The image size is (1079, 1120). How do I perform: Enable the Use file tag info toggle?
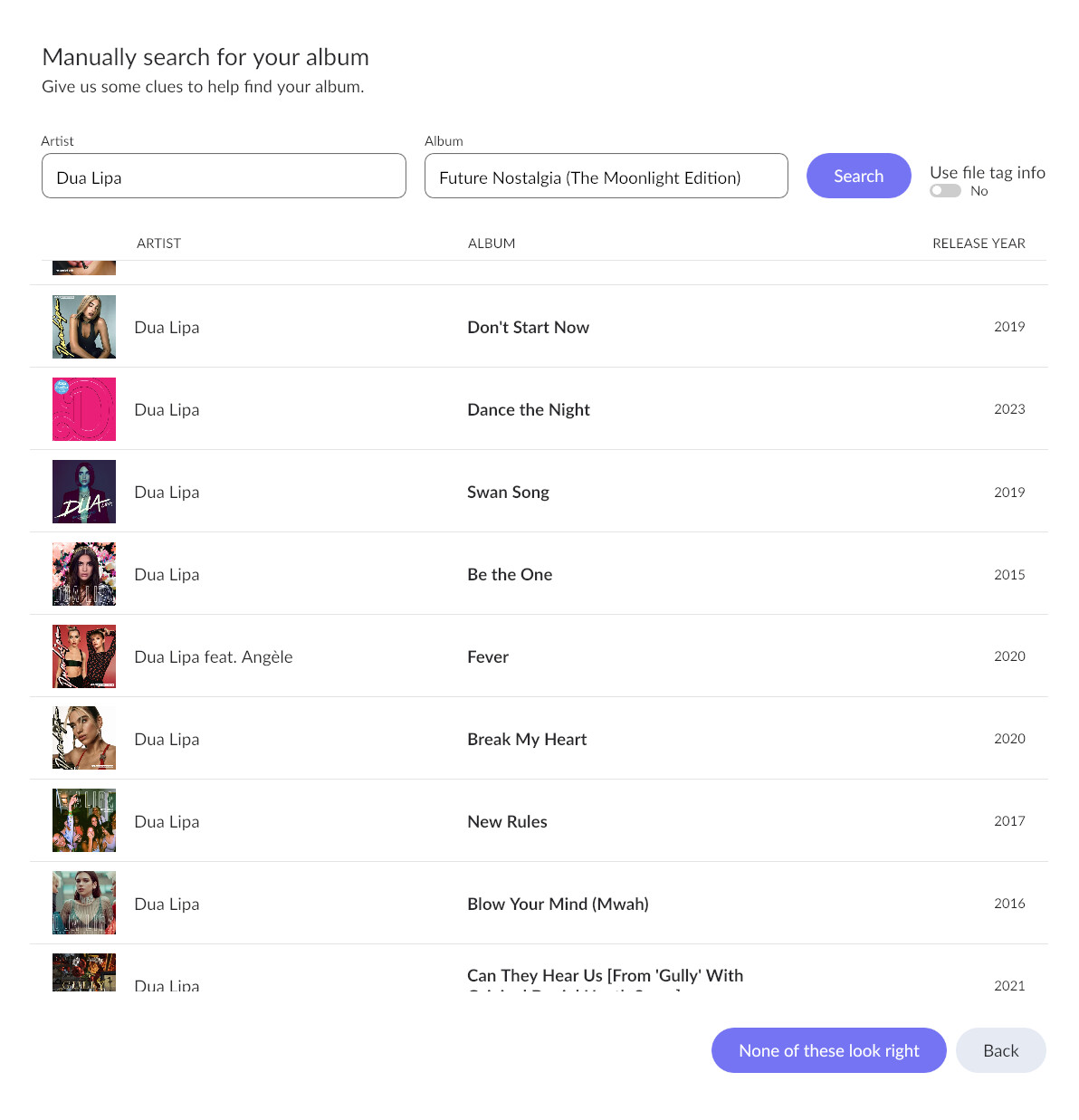click(x=945, y=191)
